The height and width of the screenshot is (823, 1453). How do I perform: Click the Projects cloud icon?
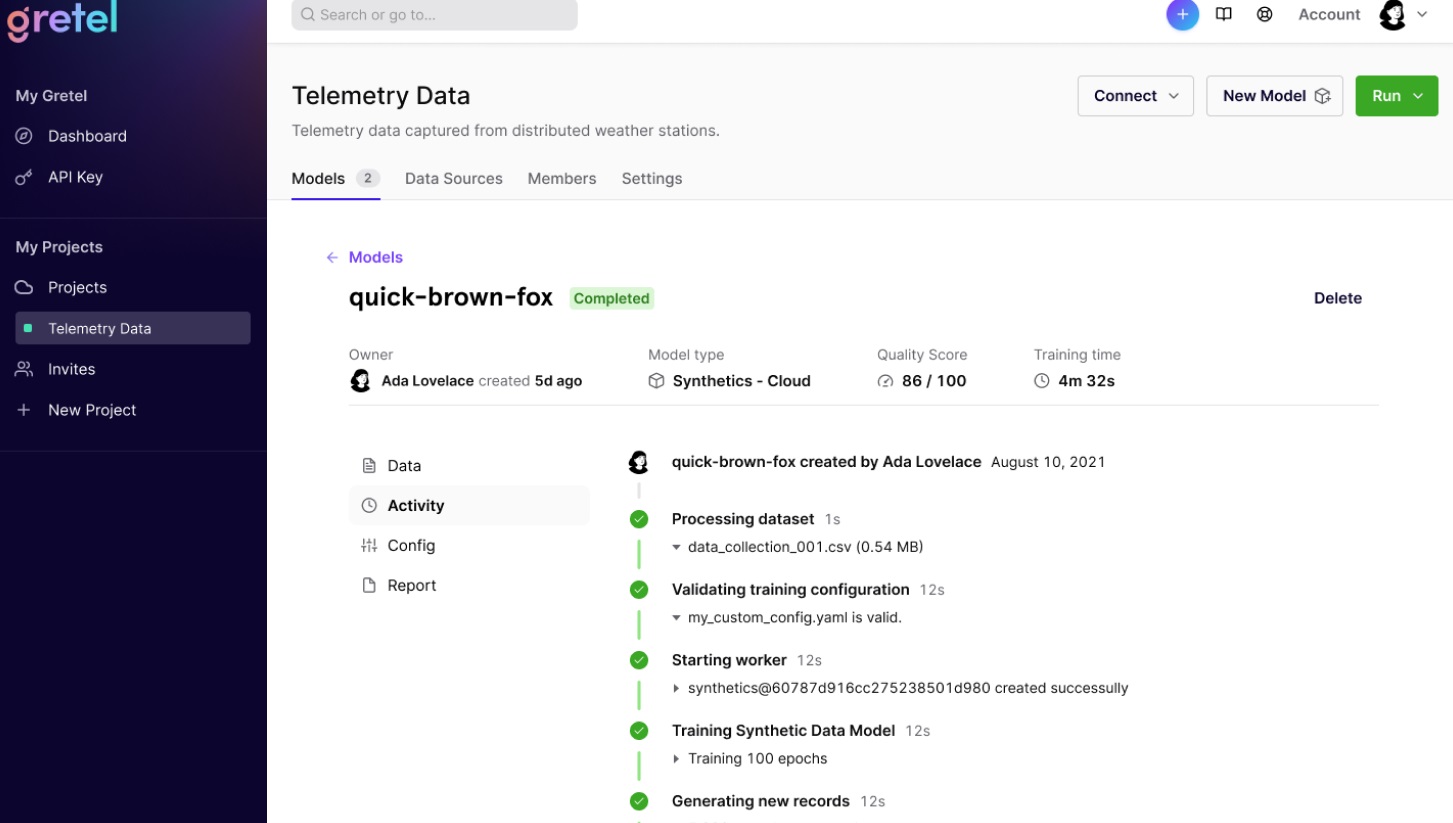click(x=24, y=287)
